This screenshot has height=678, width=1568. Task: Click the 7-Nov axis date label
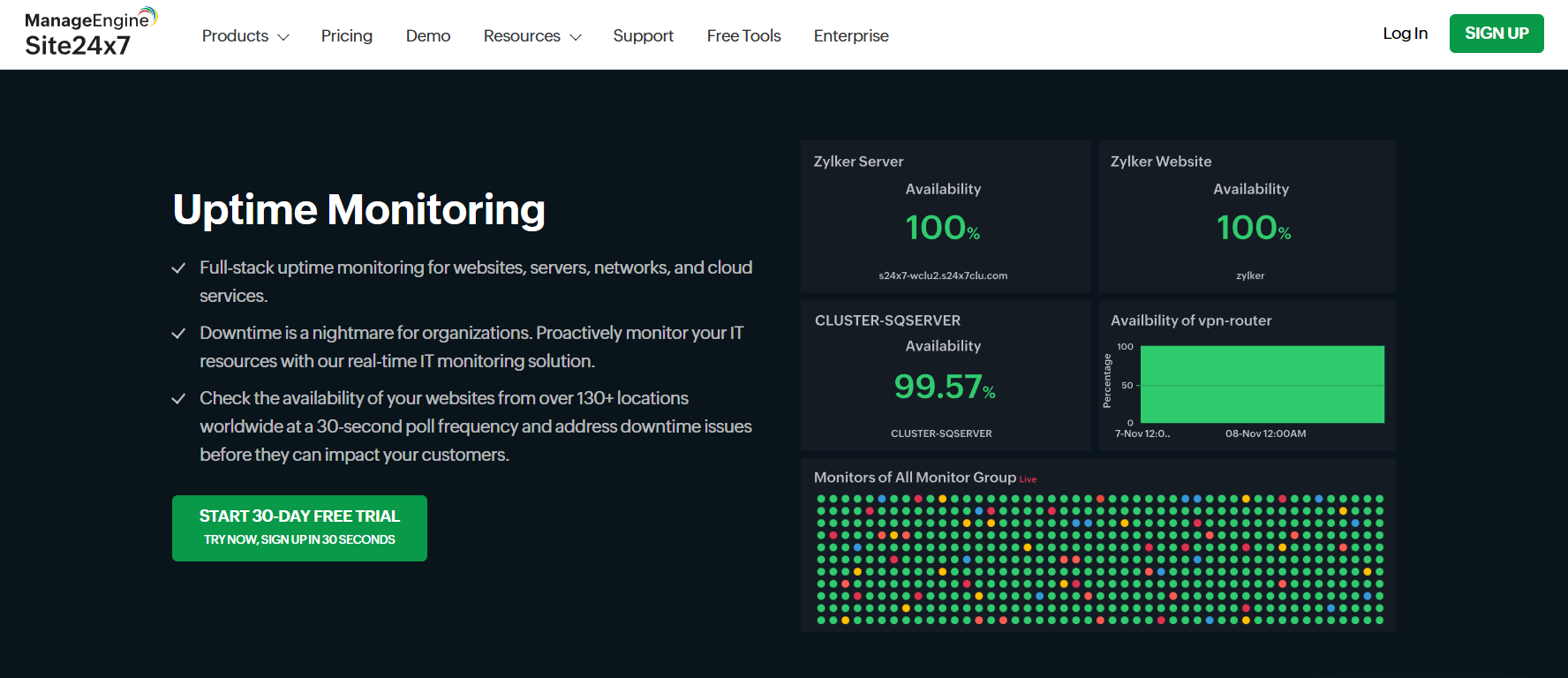(x=1142, y=433)
